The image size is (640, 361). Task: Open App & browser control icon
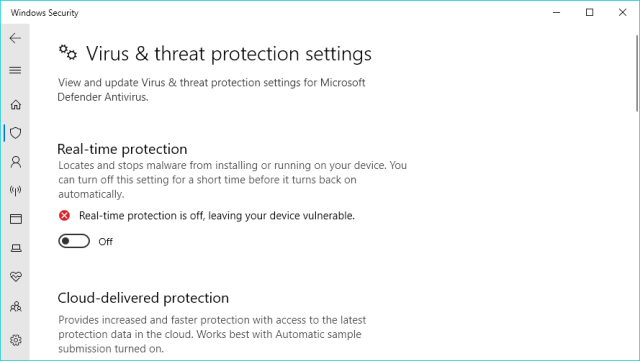tap(16, 219)
